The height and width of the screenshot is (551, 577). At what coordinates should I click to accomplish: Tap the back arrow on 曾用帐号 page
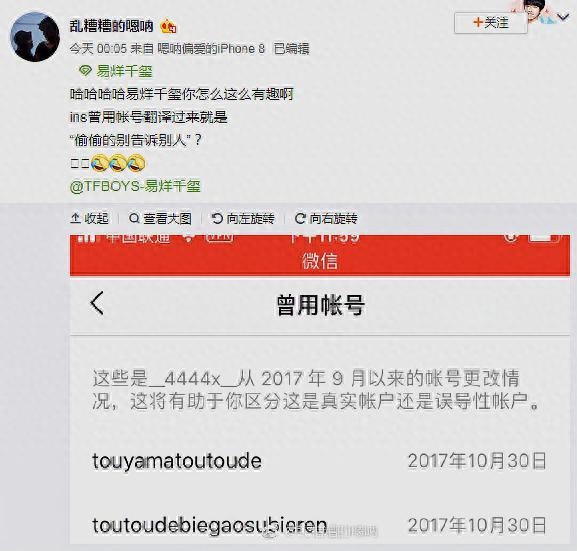pos(97,303)
